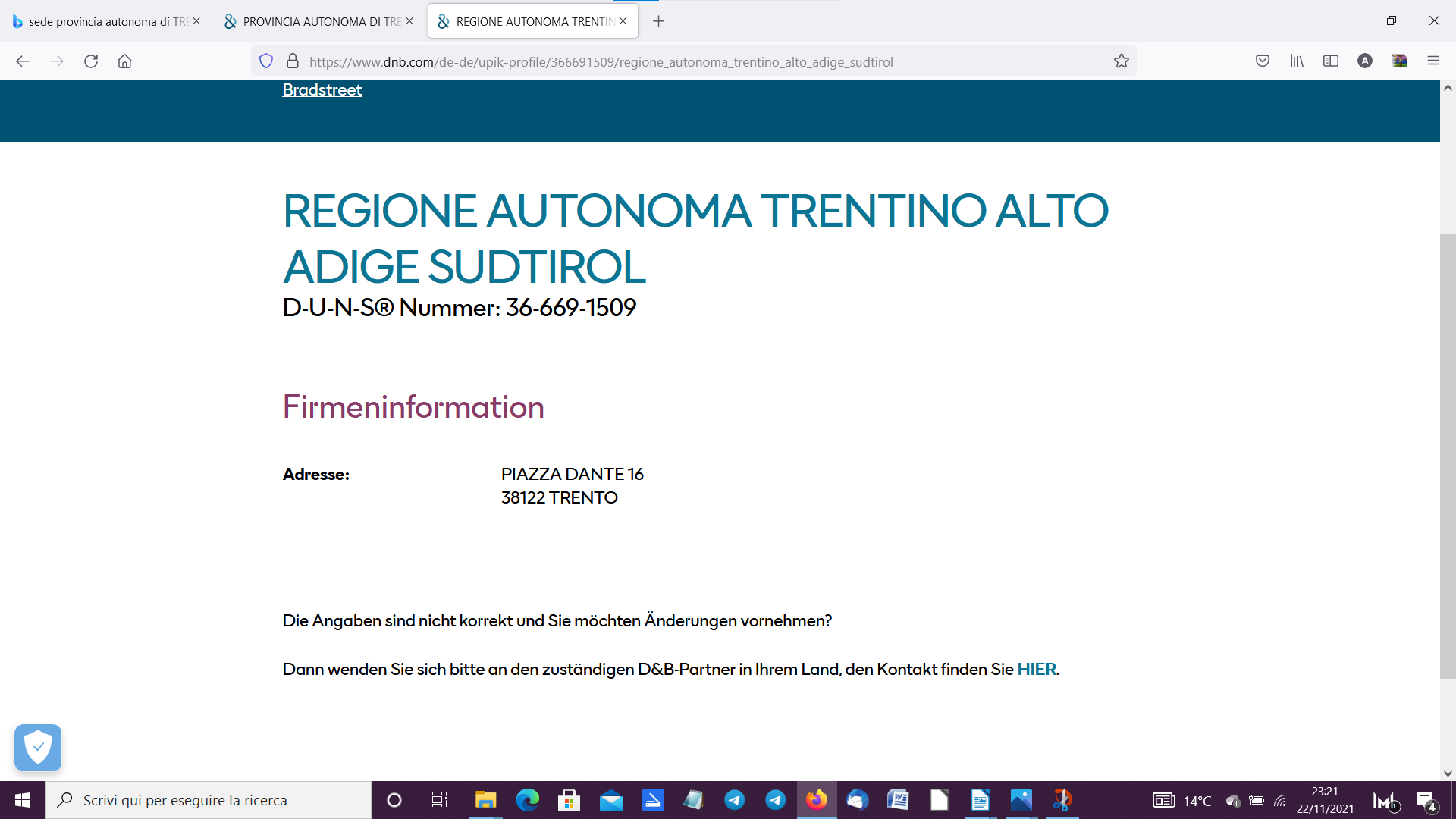Open the snipping scissors app on taskbar

tap(1062, 800)
